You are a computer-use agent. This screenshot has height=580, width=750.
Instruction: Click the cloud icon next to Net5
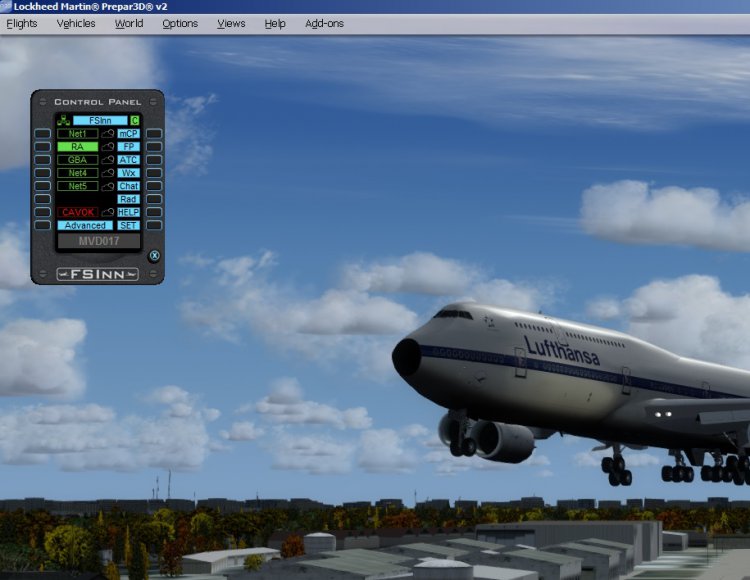pos(108,186)
